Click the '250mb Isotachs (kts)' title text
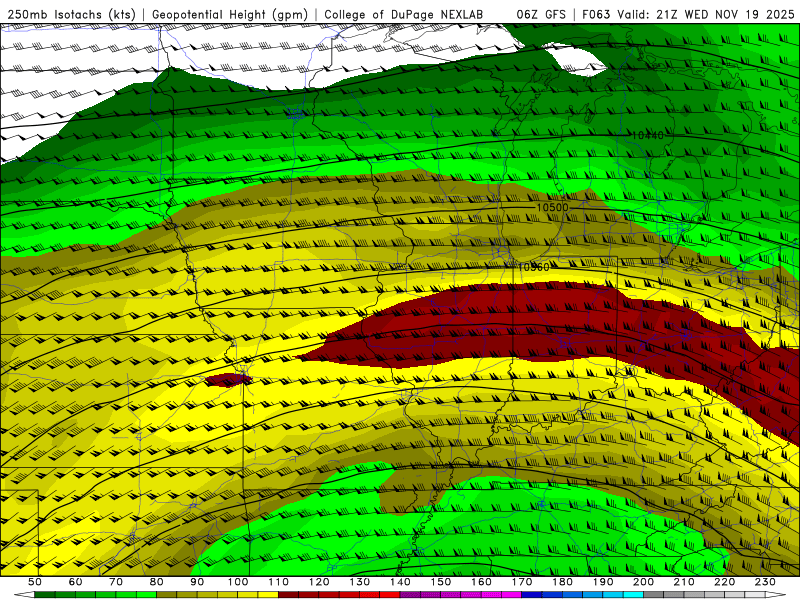Image resolution: width=800 pixels, height=600 pixels. [x=71, y=14]
